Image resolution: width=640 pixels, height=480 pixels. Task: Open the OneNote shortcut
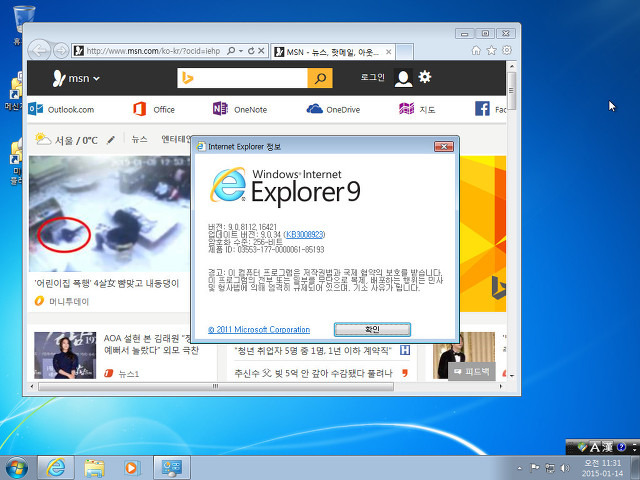coord(240,109)
